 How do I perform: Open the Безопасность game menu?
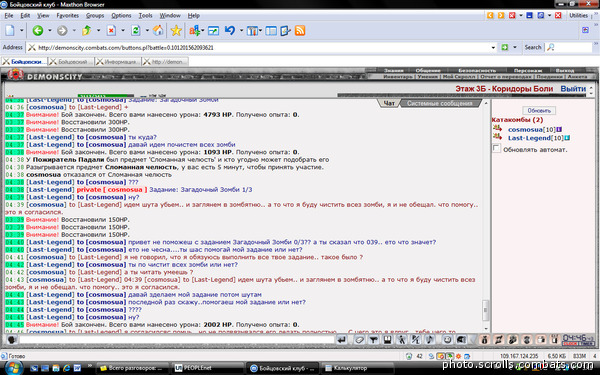(x=477, y=70)
